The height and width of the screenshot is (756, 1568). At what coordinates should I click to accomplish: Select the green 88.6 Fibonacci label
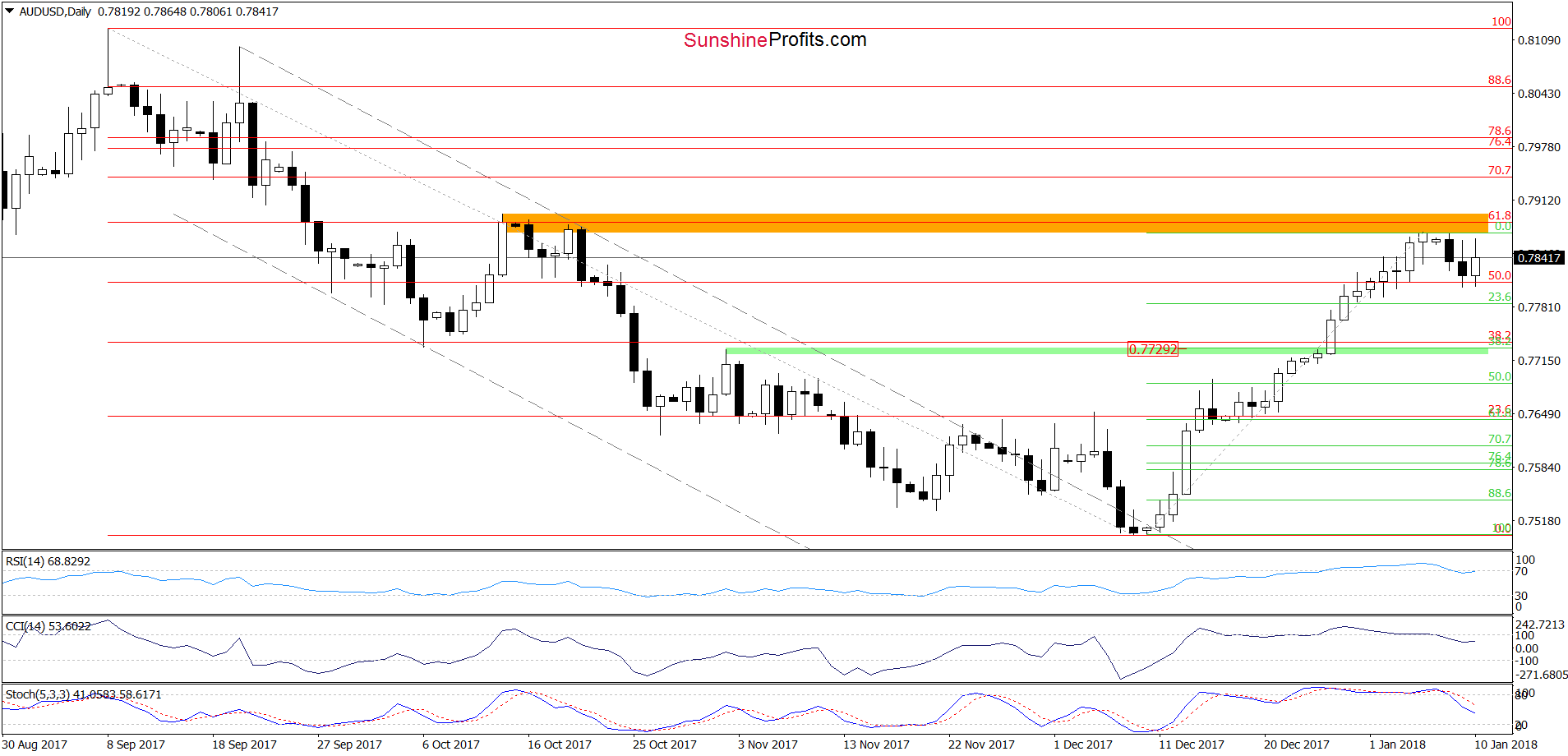click(1499, 493)
